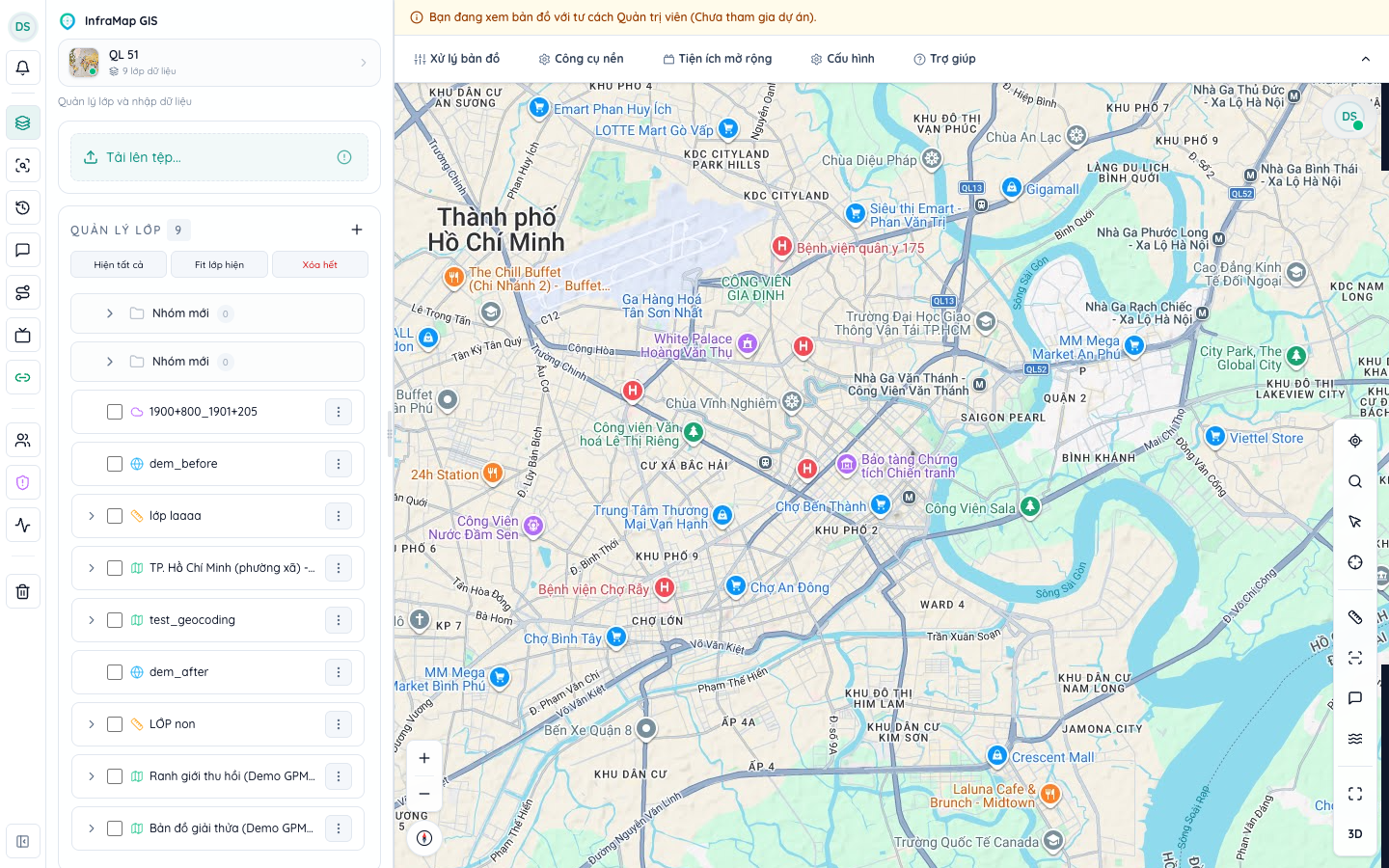Switch map to 3D view

click(1355, 834)
